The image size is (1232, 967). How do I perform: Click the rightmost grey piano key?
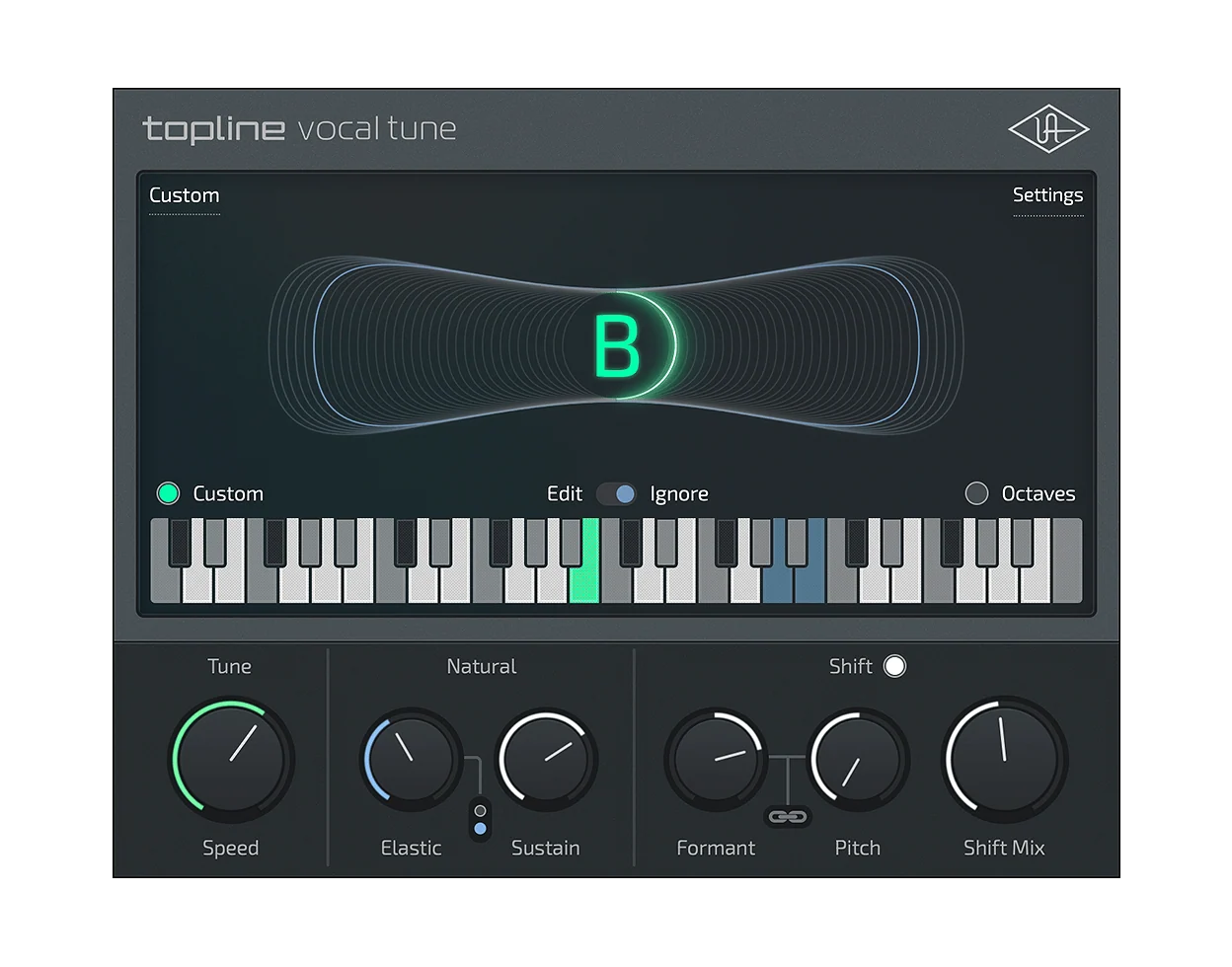pos(1067,560)
